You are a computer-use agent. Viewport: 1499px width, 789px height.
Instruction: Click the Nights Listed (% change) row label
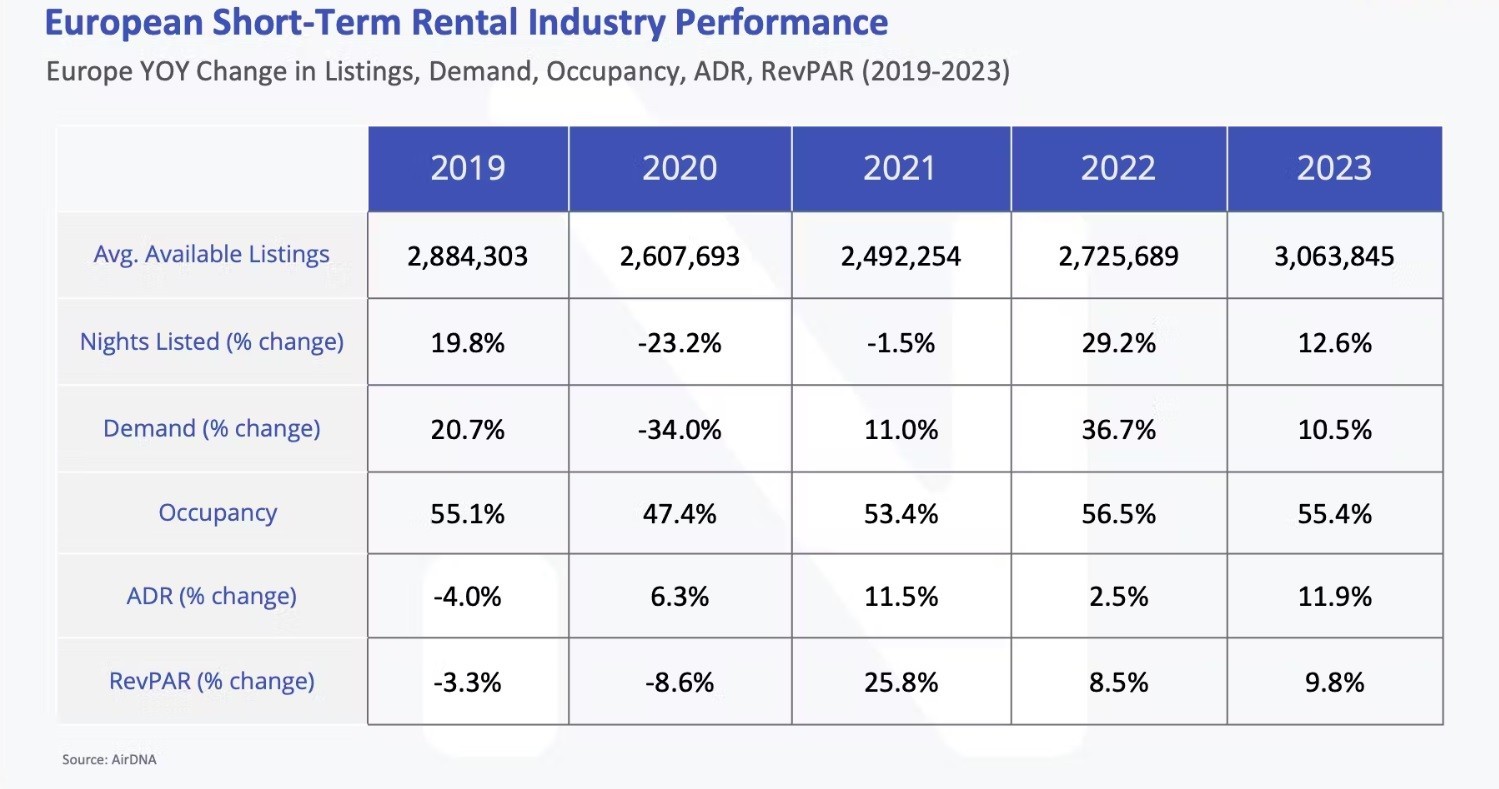211,342
